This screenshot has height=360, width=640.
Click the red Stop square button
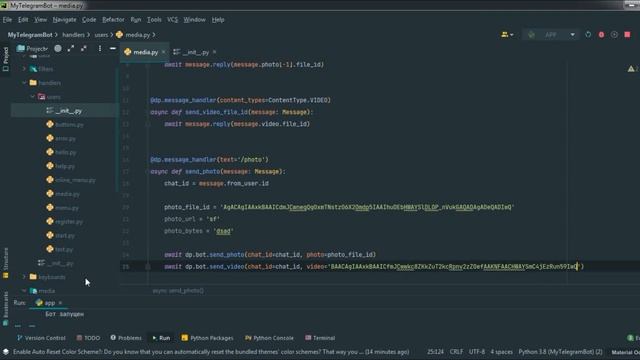(x=627, y=35)
